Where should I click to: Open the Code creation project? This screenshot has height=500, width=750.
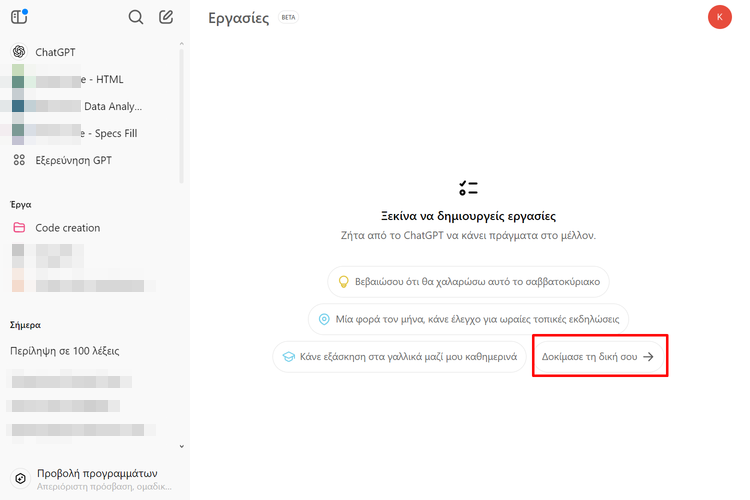coord(68,228)
